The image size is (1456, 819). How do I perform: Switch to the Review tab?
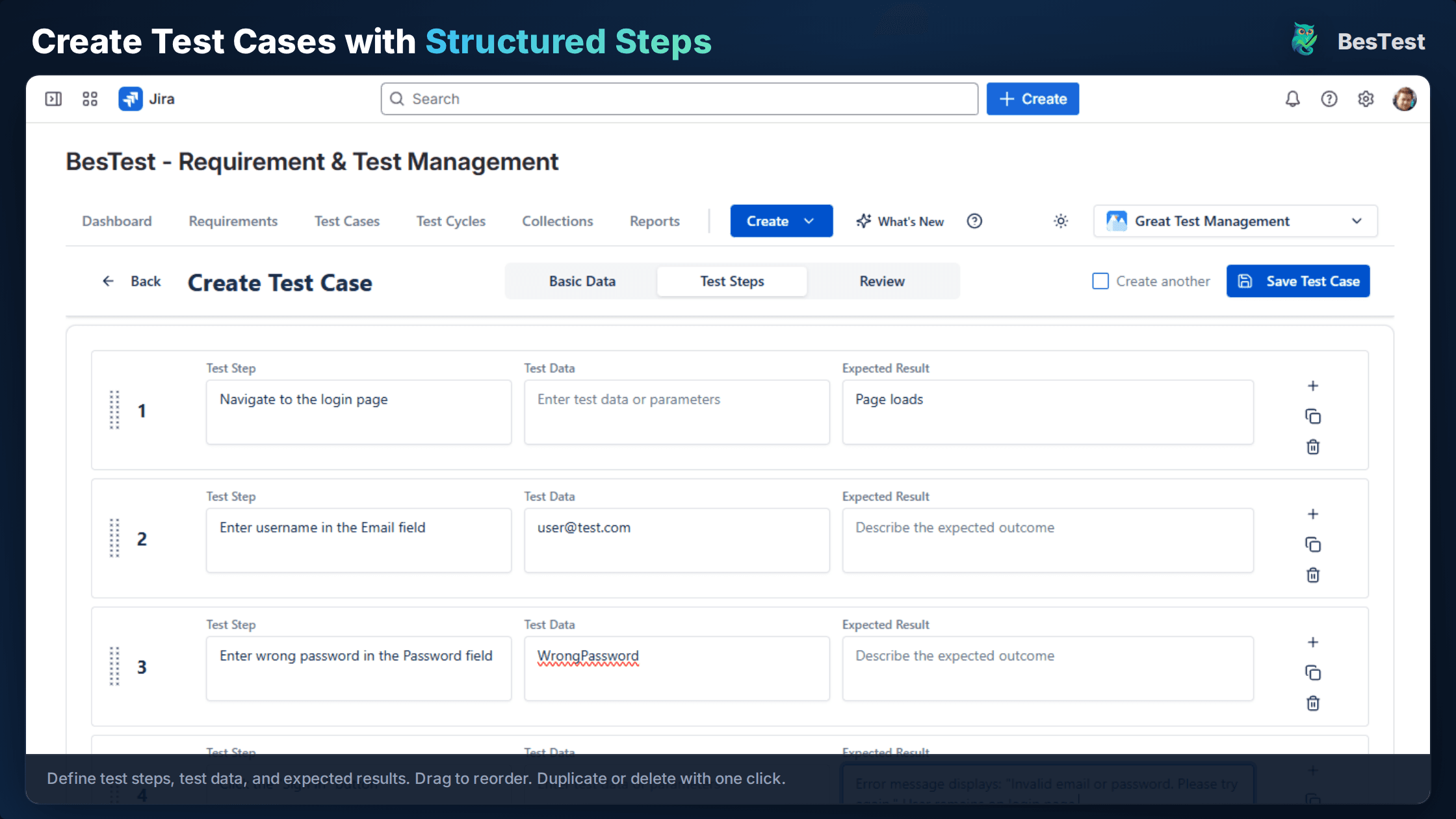pyautogui.click(x=881, y=281)
